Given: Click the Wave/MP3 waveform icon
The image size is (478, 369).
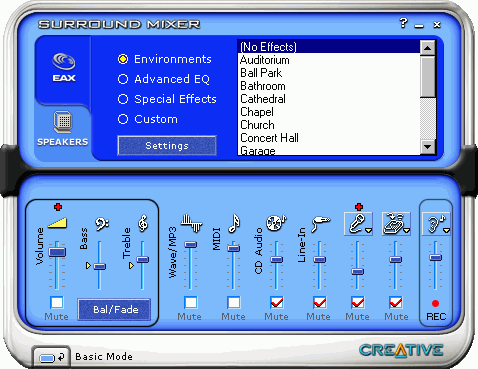Looking at the screenshot, I should pyautogui.click(x=191, y=223).
